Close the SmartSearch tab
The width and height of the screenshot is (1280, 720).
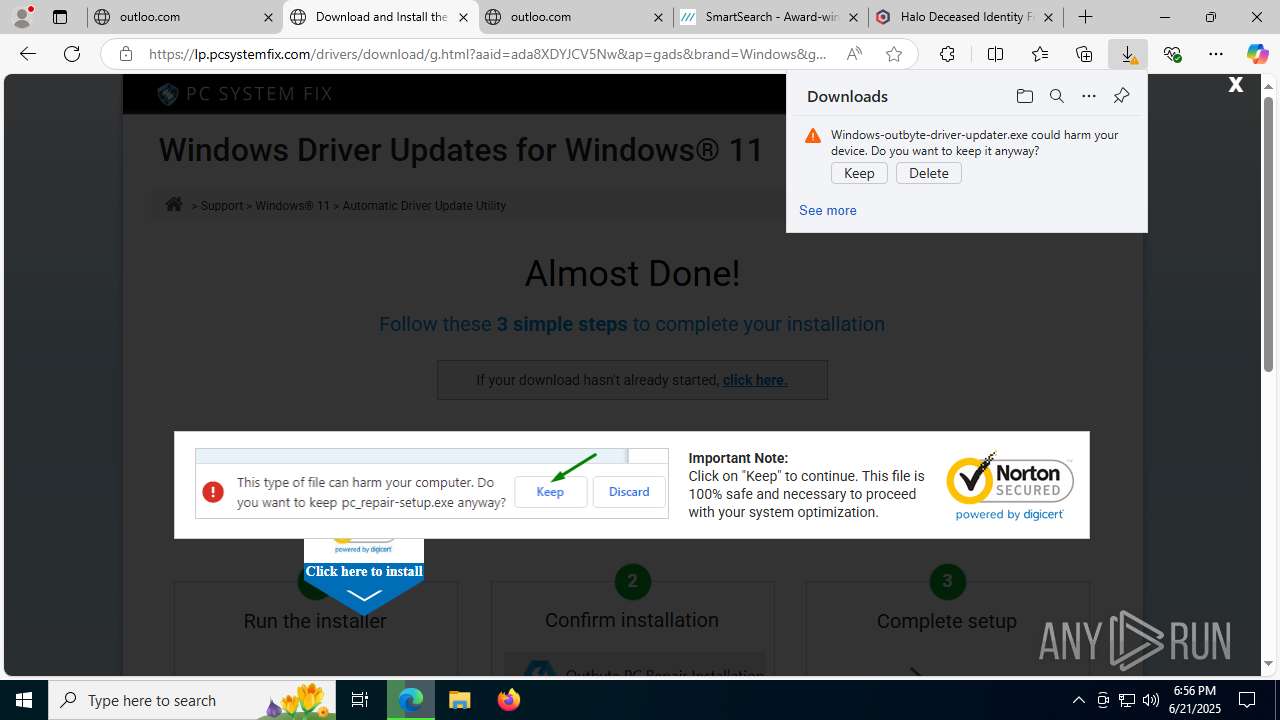pyautogui.click(x=853, y=17)
